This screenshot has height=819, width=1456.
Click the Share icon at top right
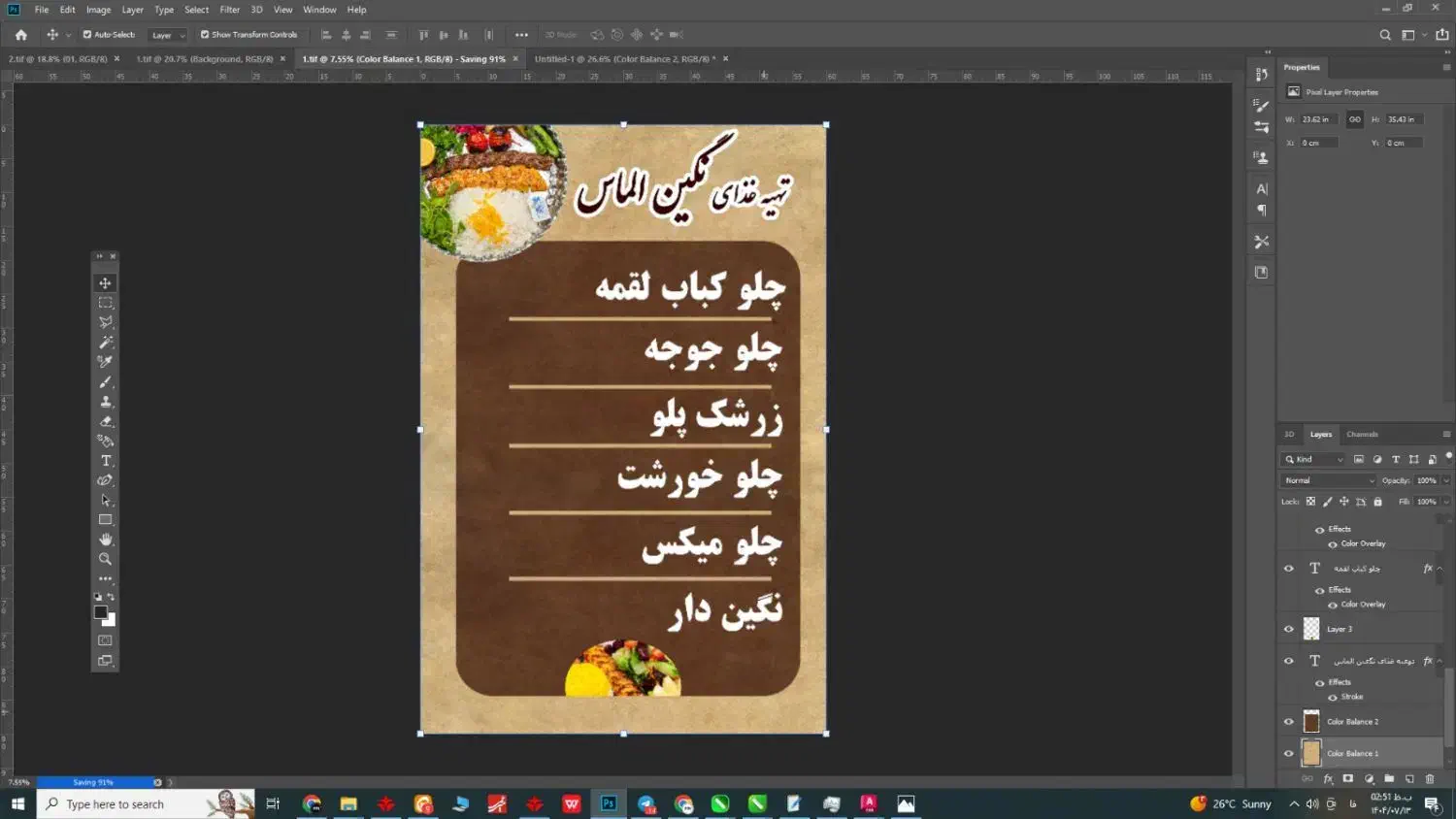pyautogui.click(x=1441, y=35)
